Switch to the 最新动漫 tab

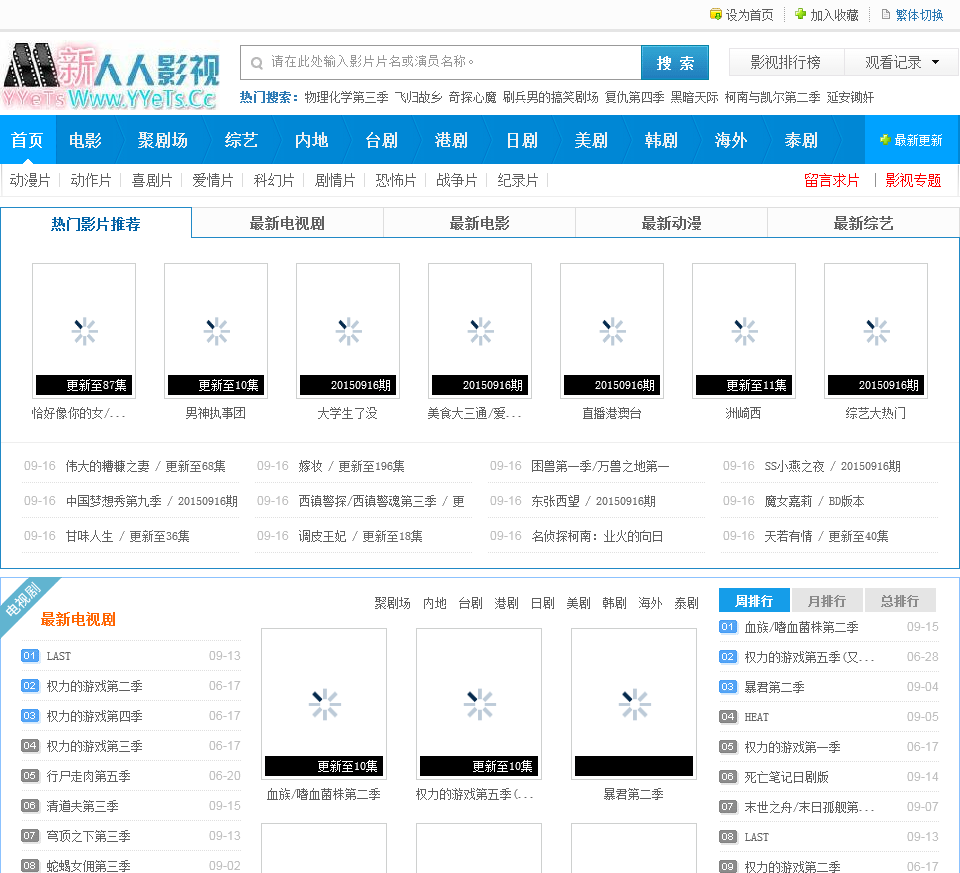click(x=671, y=223)
